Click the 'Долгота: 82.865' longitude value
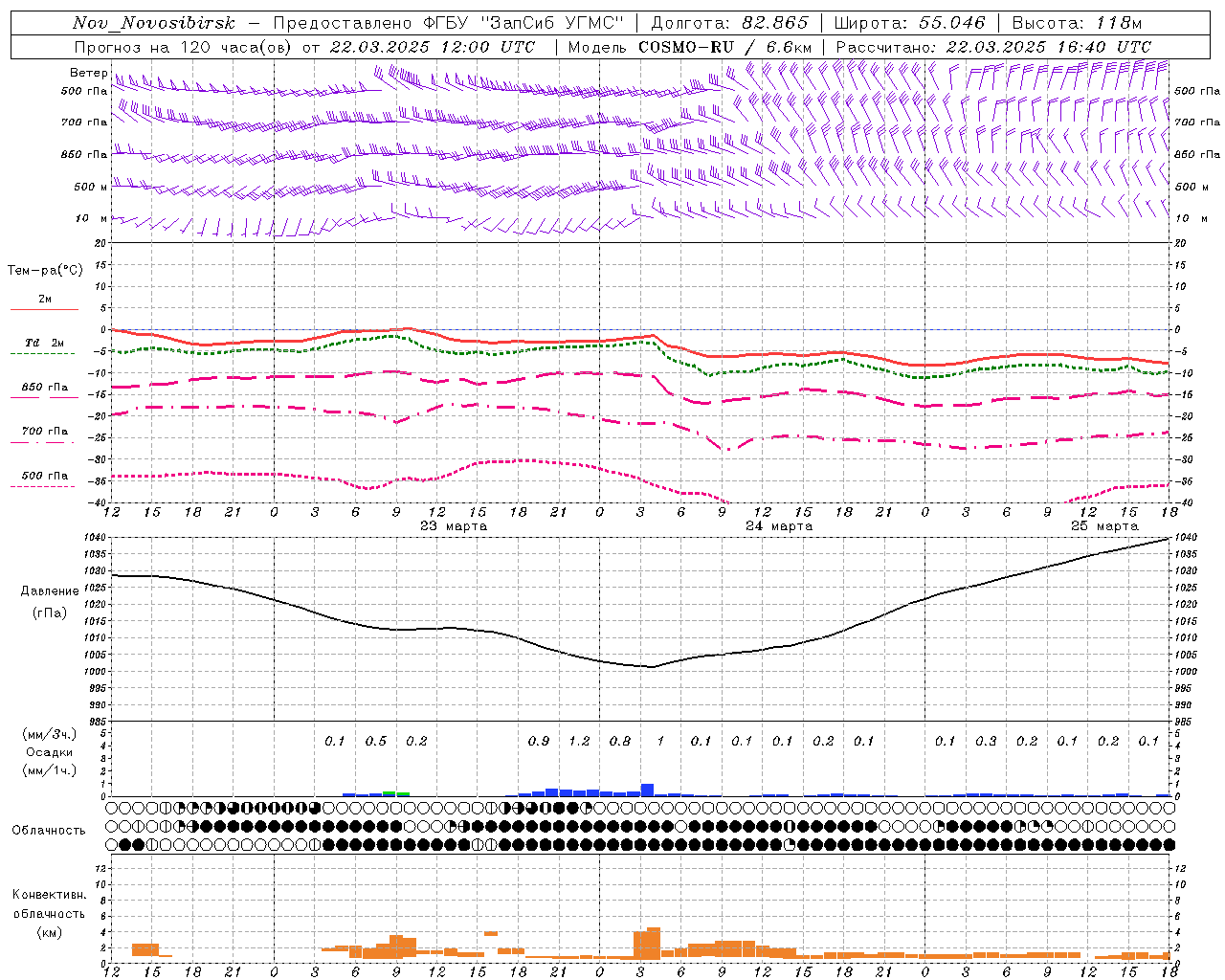The width and height of the screenshot is (1225, 980). (729, 24)
